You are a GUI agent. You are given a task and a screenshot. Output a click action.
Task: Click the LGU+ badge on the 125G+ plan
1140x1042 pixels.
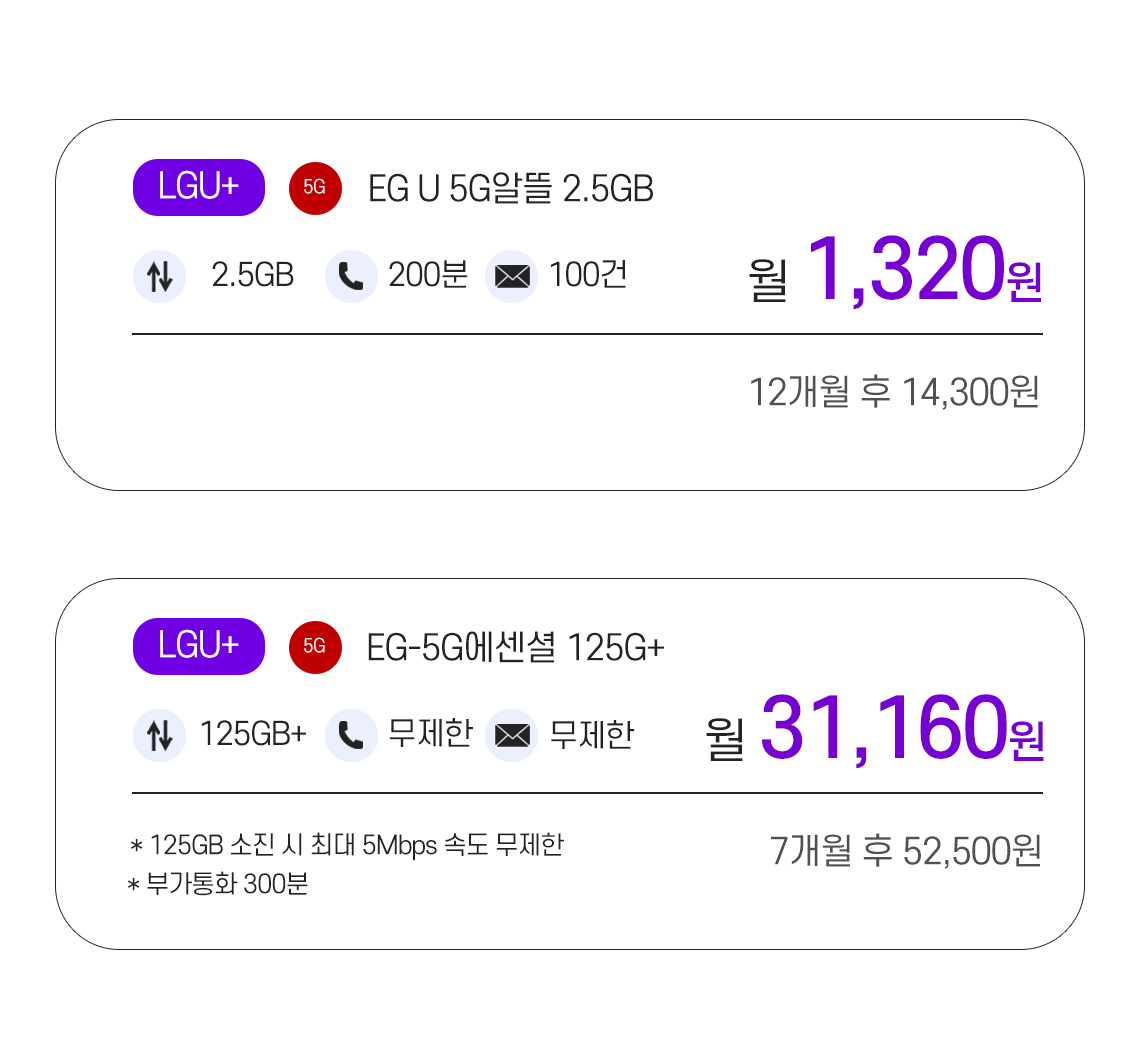pyautogui.click(x=198, y=646)
